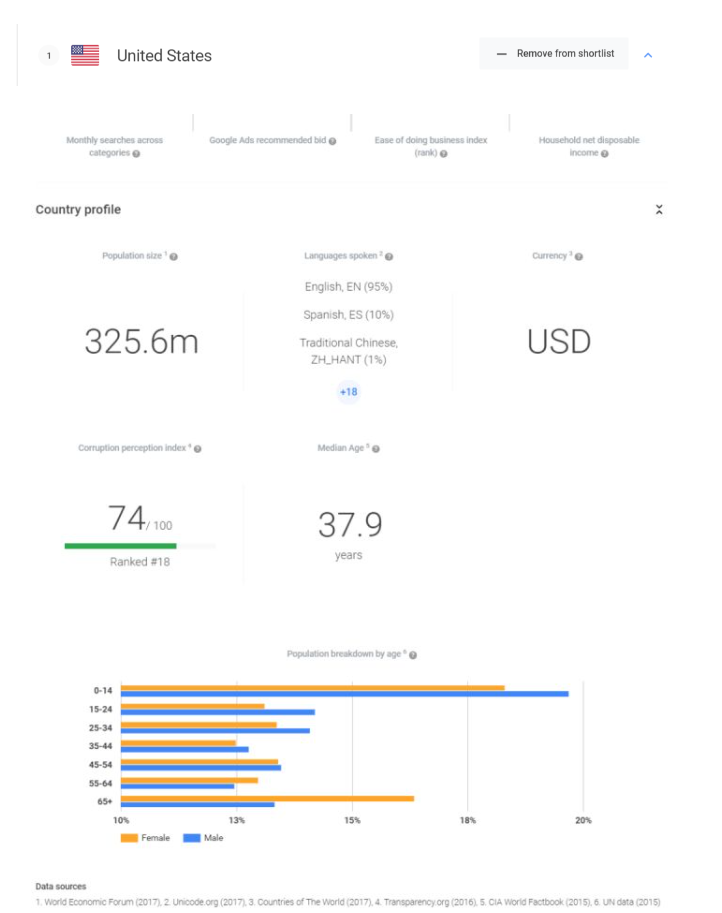Click the corruption index green progress bar
Image resolution: width=722 pixels, height=913 pixels.
point(121,546)
